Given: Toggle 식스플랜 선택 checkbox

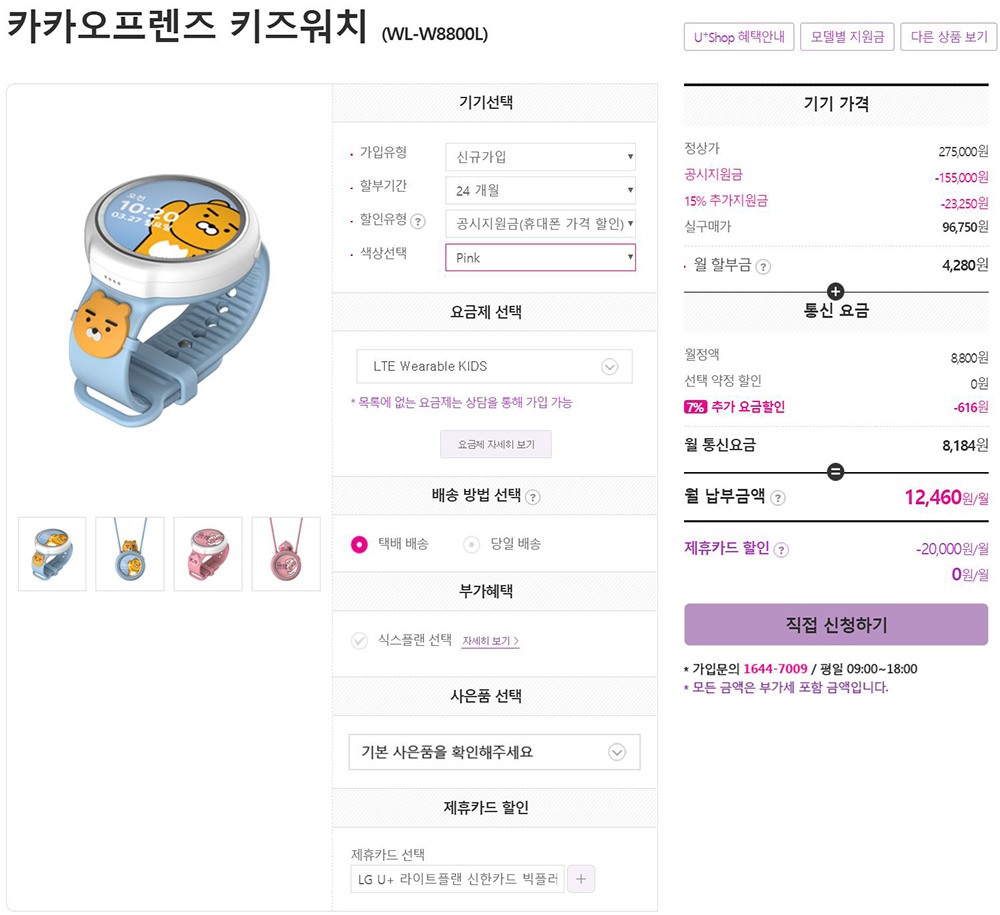Looking at the screenshot, I should pos(360,640).
